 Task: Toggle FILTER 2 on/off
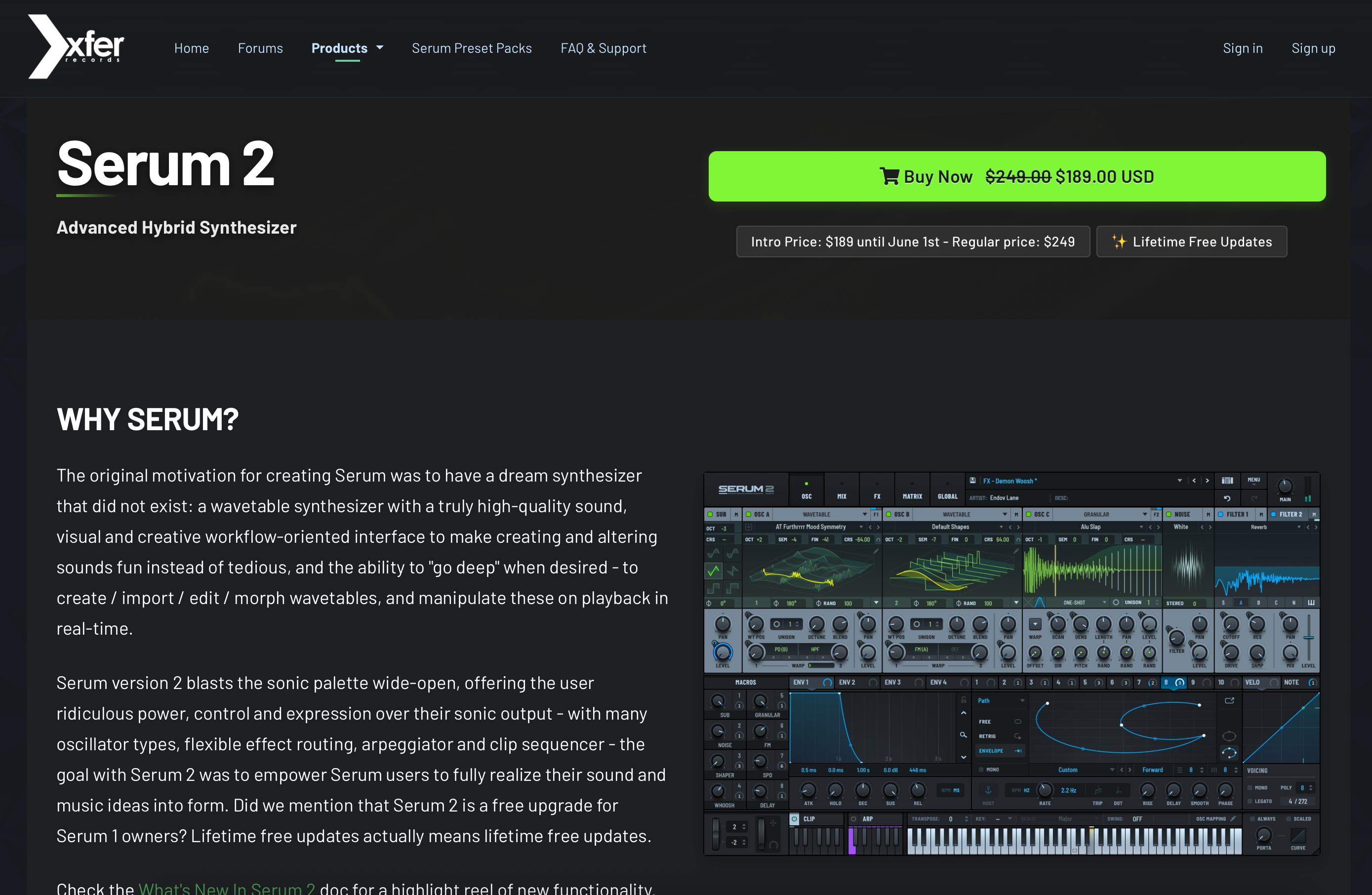click(x=1273, y=514)
